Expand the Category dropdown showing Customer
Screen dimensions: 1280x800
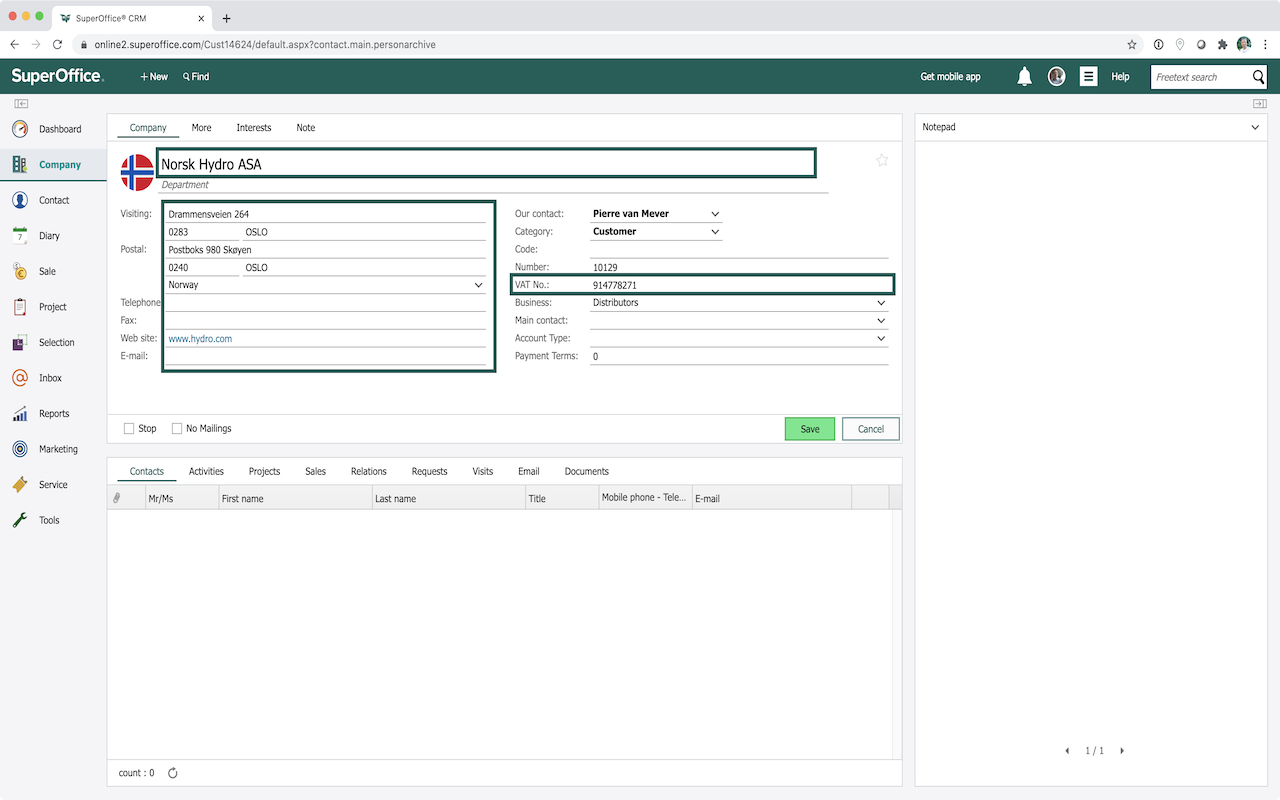click(x=715, y=232)
